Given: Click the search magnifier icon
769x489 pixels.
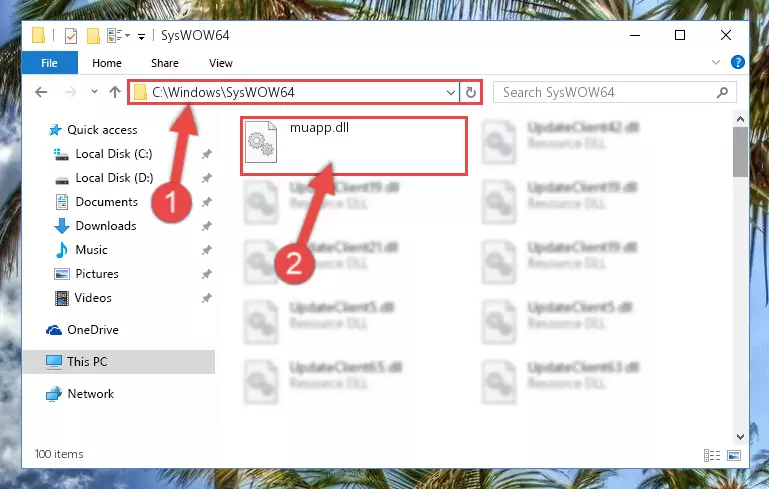Looking at the screenshot, I should (x=722, y=92).
